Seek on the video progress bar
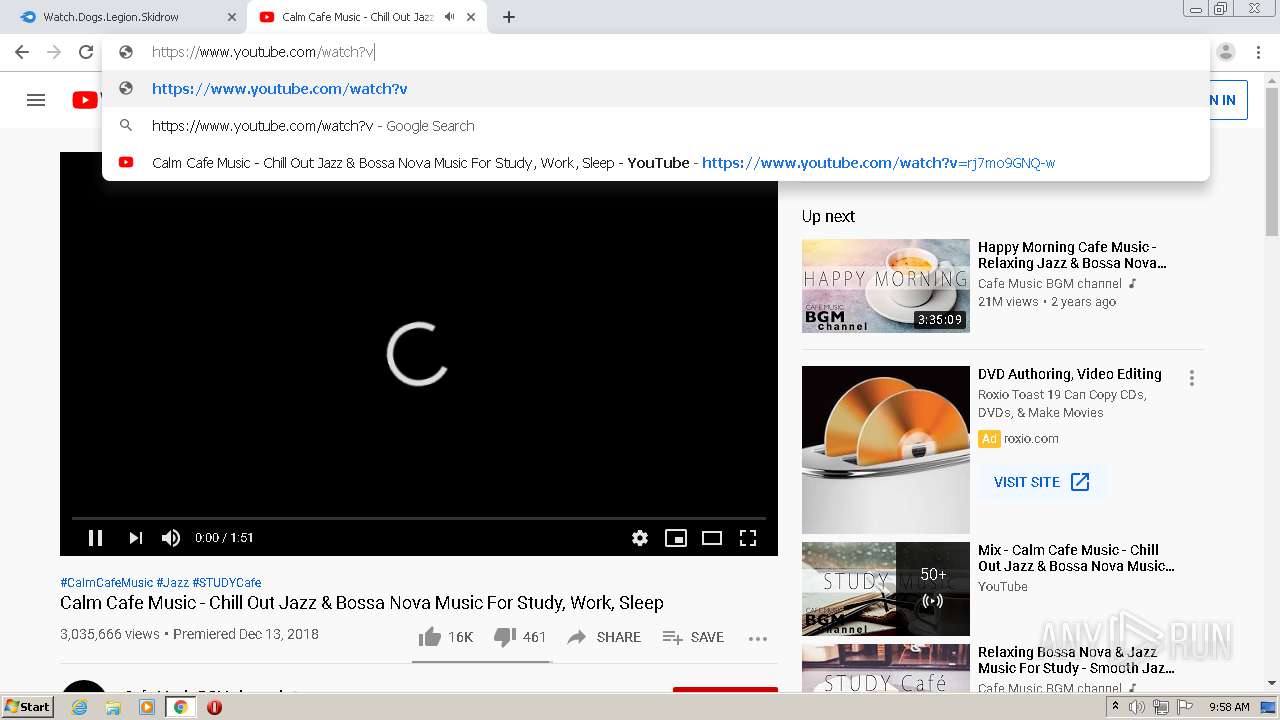Screen dimensions: 1280x720 (x=419, y=518)
